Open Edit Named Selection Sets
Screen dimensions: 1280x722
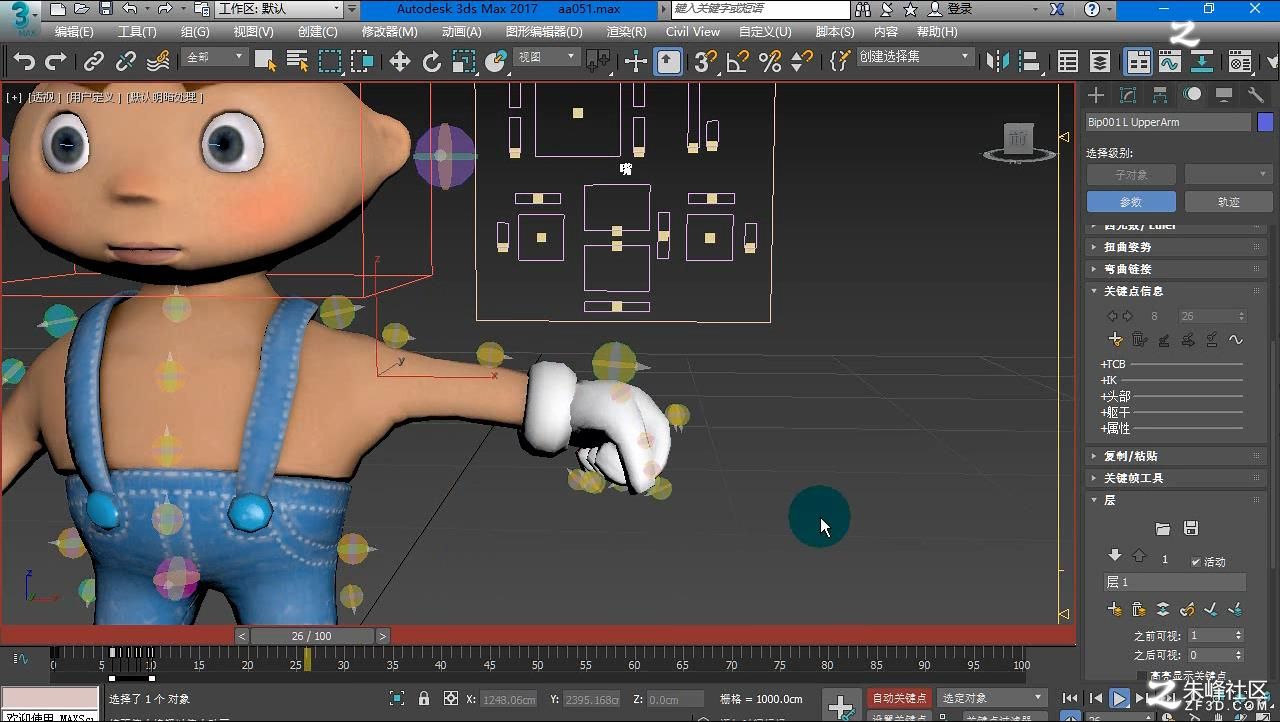click(x=840, y=62)
